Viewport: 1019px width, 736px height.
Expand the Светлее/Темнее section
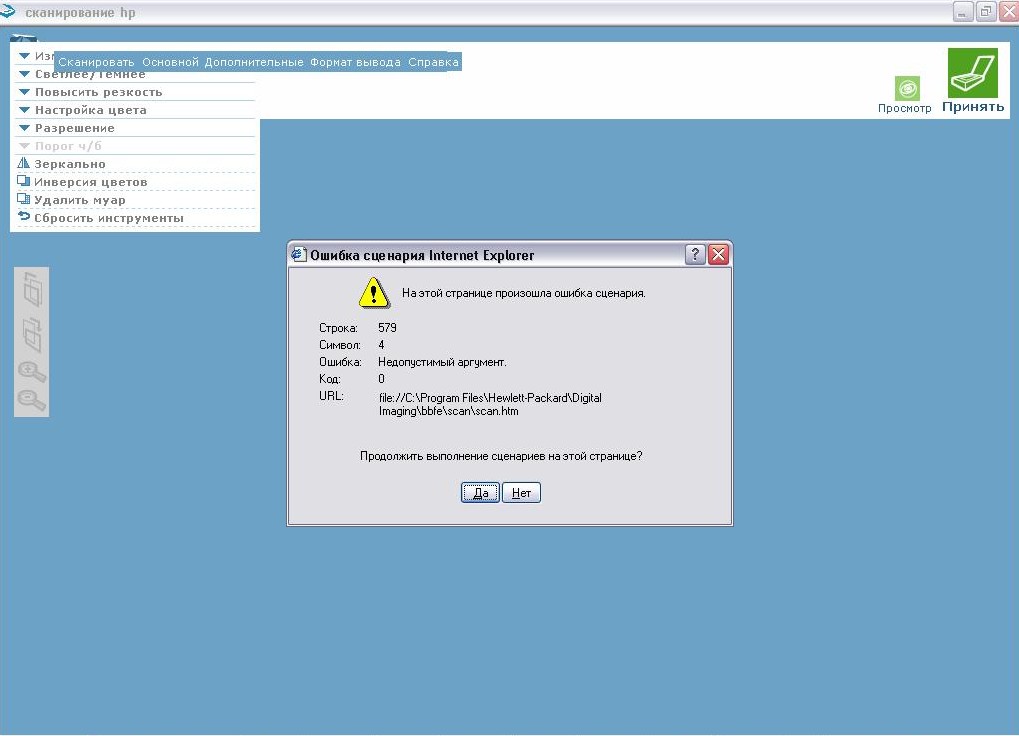point(135,75)
